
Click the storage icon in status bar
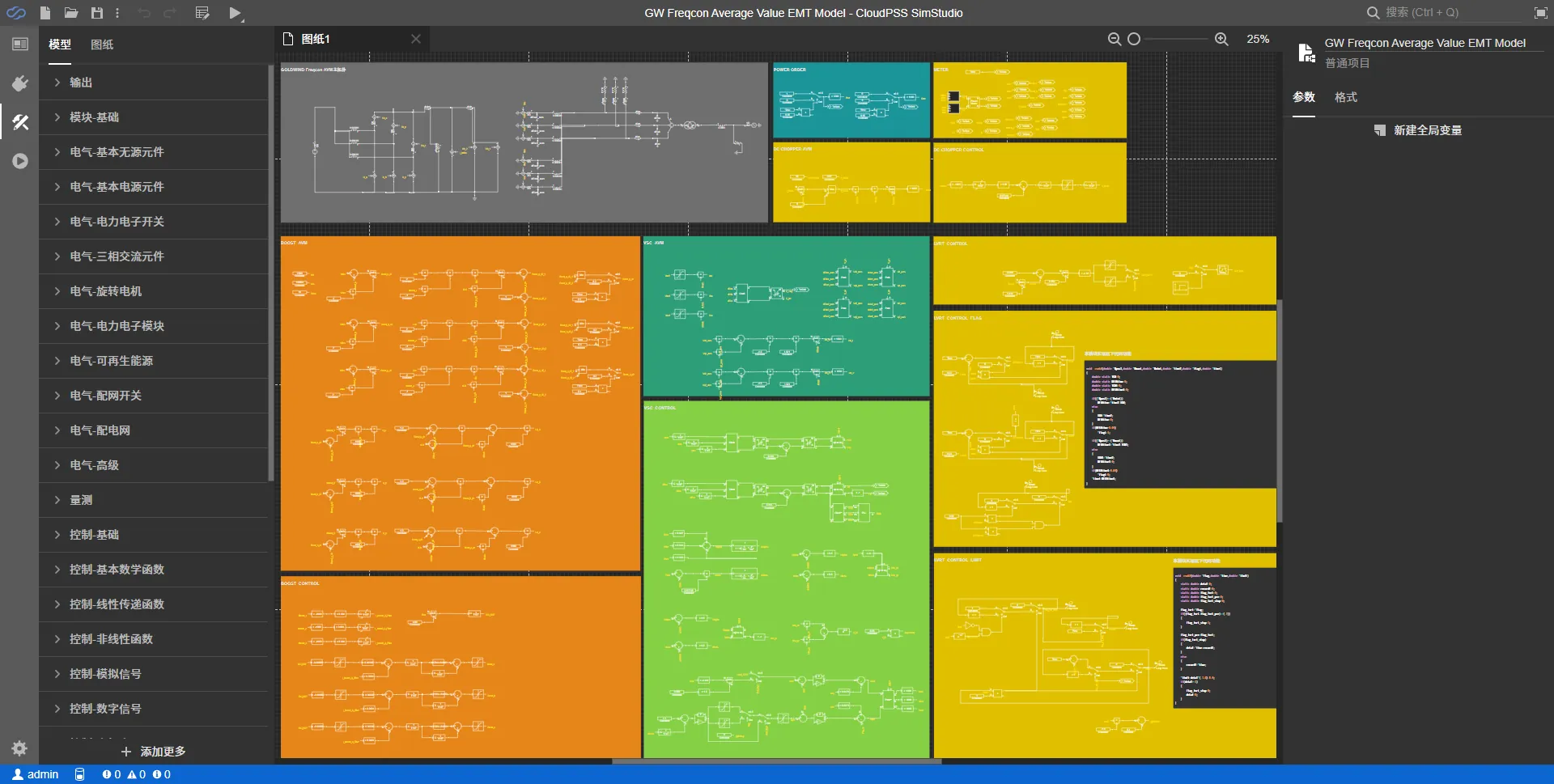tap(79, 774)
